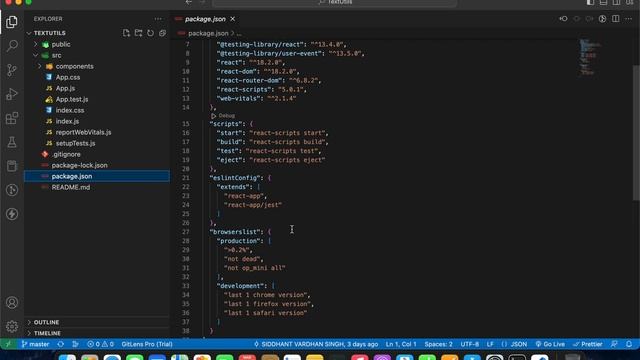Synchronize changes in status bar

60,344
